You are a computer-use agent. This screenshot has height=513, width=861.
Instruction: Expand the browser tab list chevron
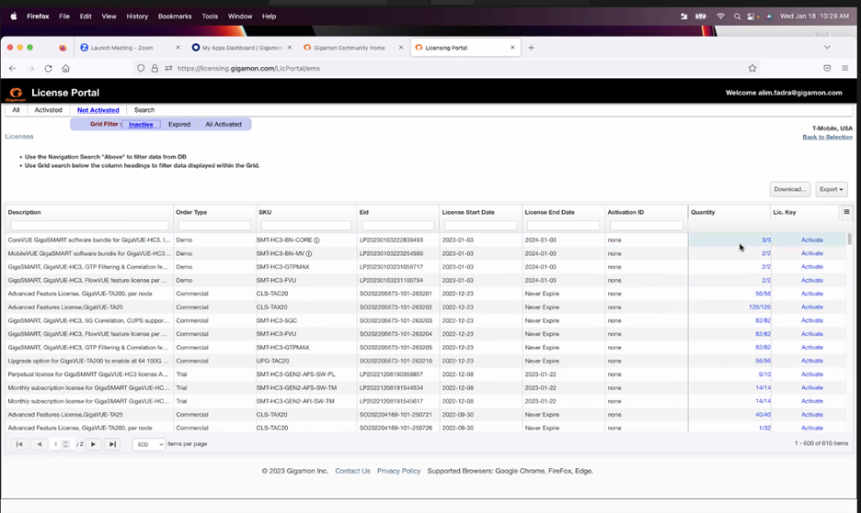(827, 47)
